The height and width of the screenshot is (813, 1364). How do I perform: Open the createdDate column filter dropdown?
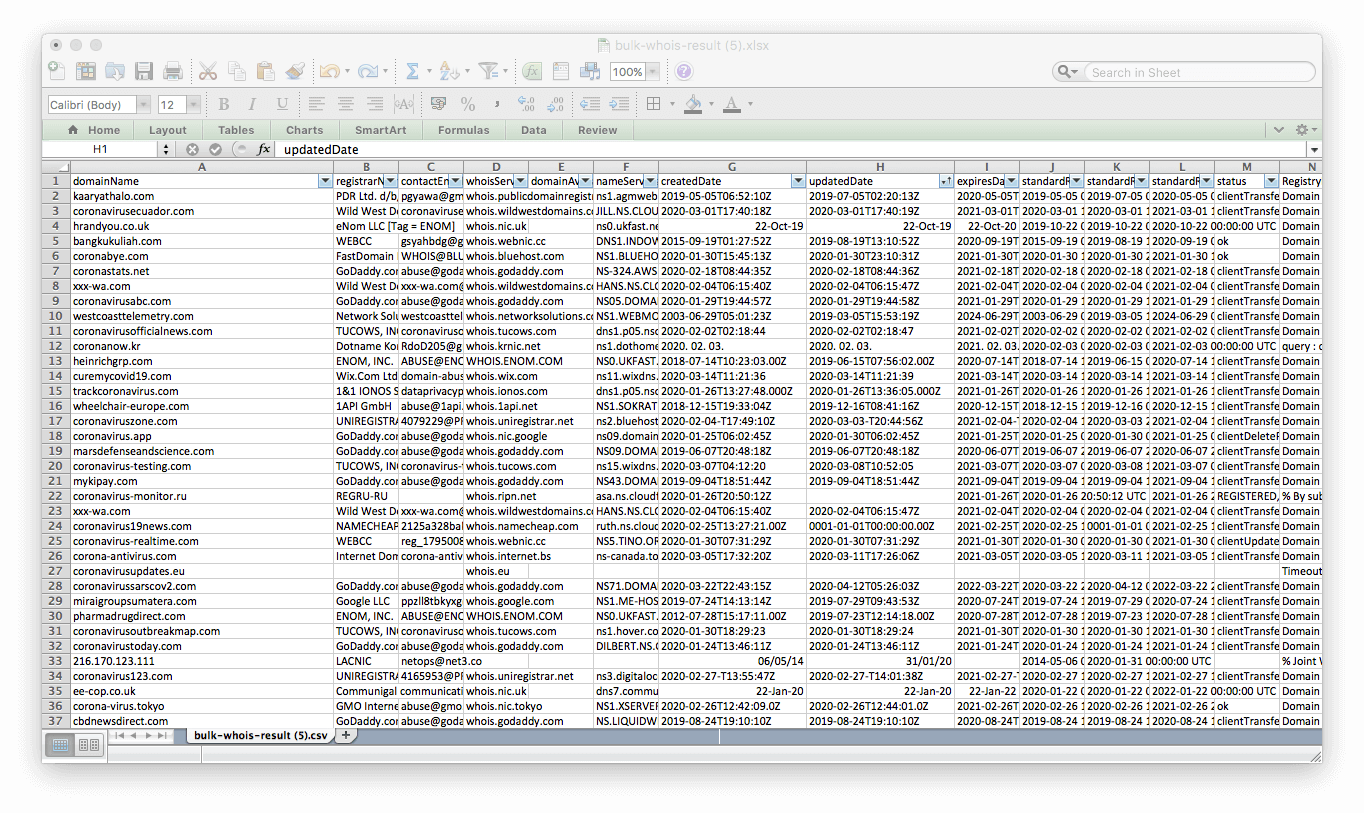point(797,181)
